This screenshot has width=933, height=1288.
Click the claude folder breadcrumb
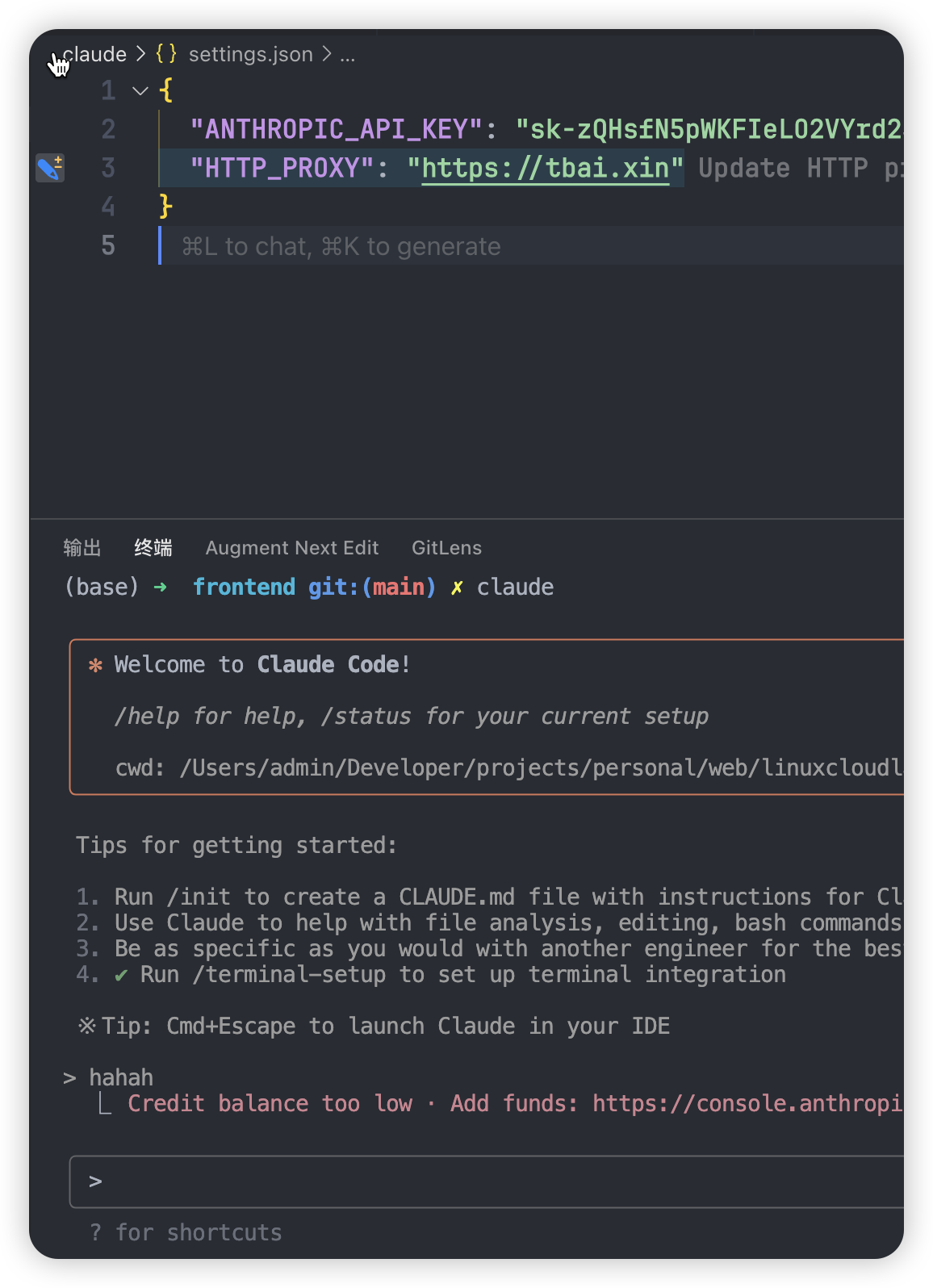94,54
